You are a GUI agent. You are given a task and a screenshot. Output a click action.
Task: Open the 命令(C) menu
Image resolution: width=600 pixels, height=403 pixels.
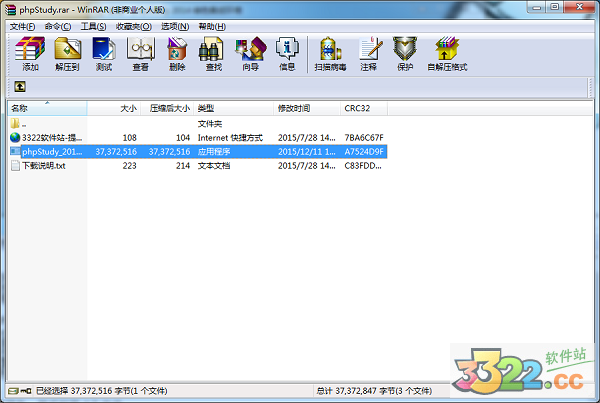click(58, 26)
